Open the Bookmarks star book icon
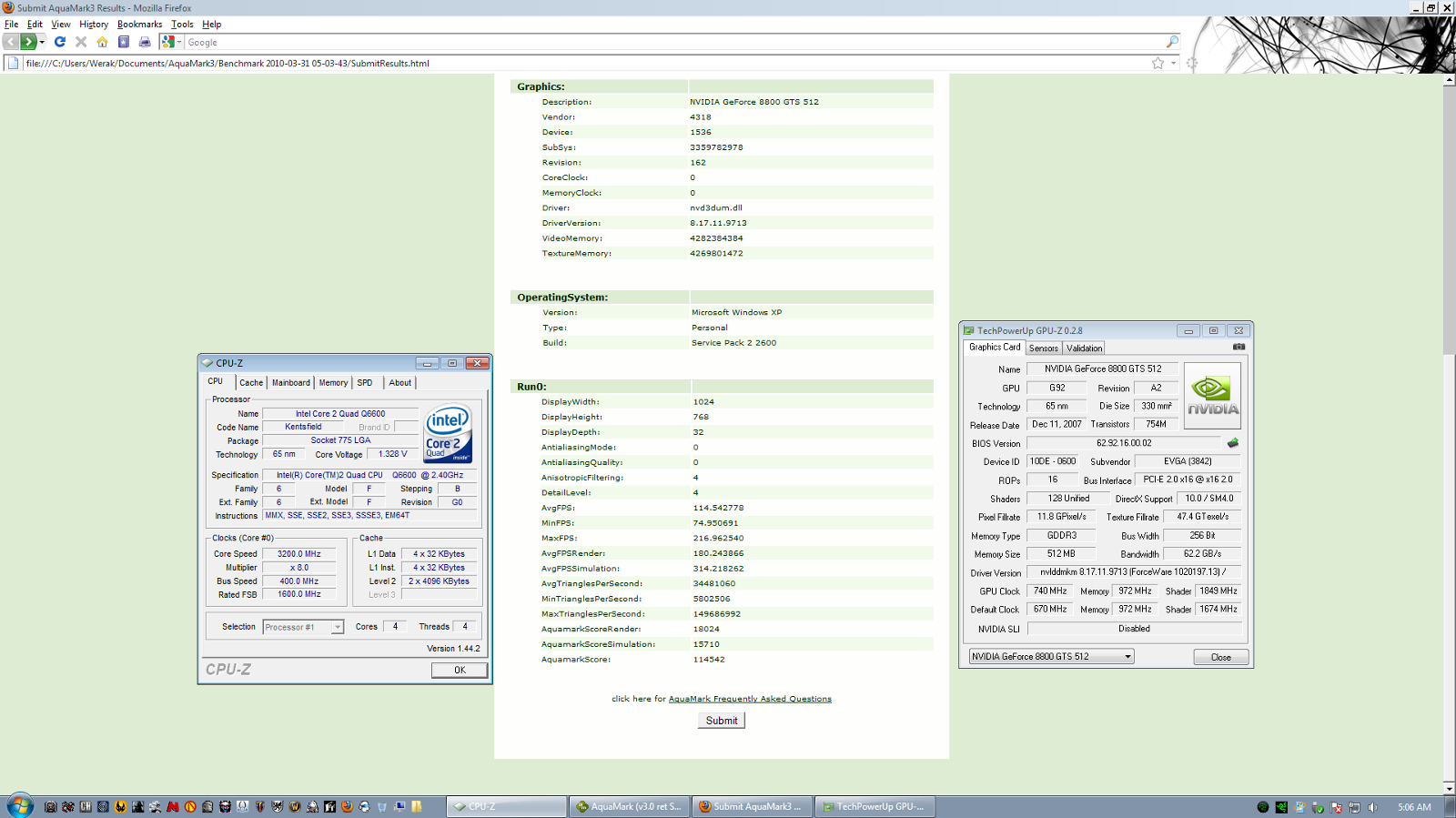Screen dimensions: 1456x818 pos(124,42)
